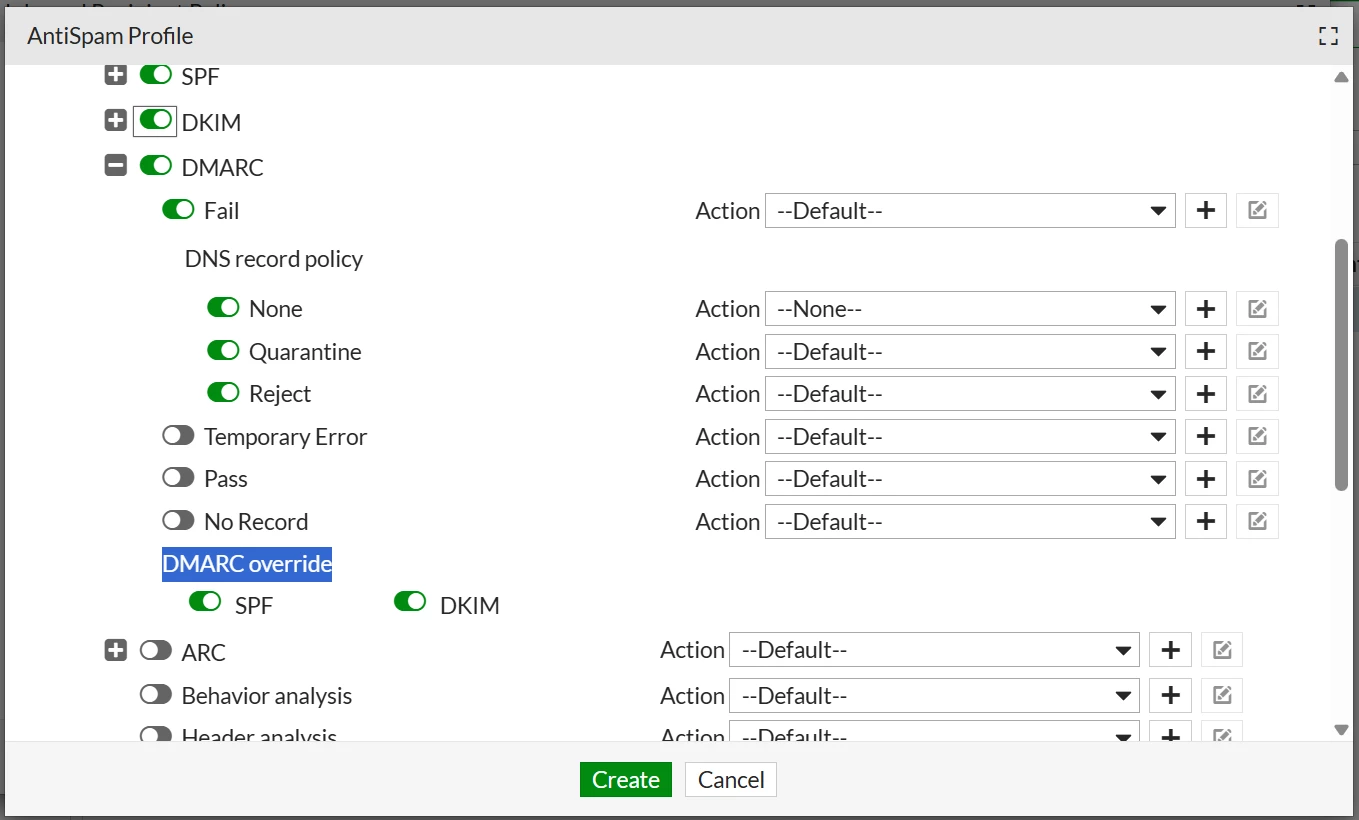Add new action for No Record
The height and width of the screenshot is (820, 1359).
click(x=1206, y=522)
